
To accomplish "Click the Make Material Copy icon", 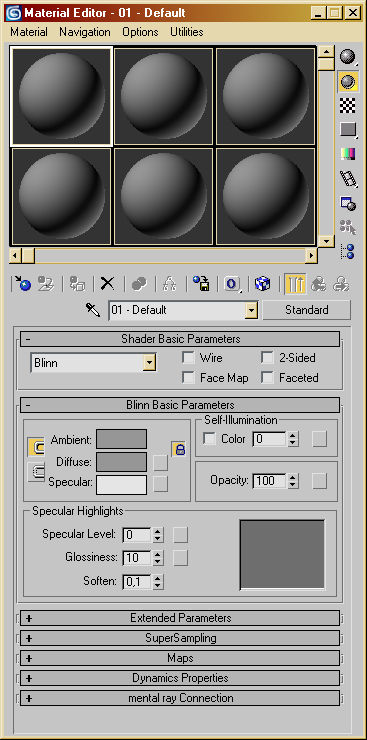I will [139, 284].
